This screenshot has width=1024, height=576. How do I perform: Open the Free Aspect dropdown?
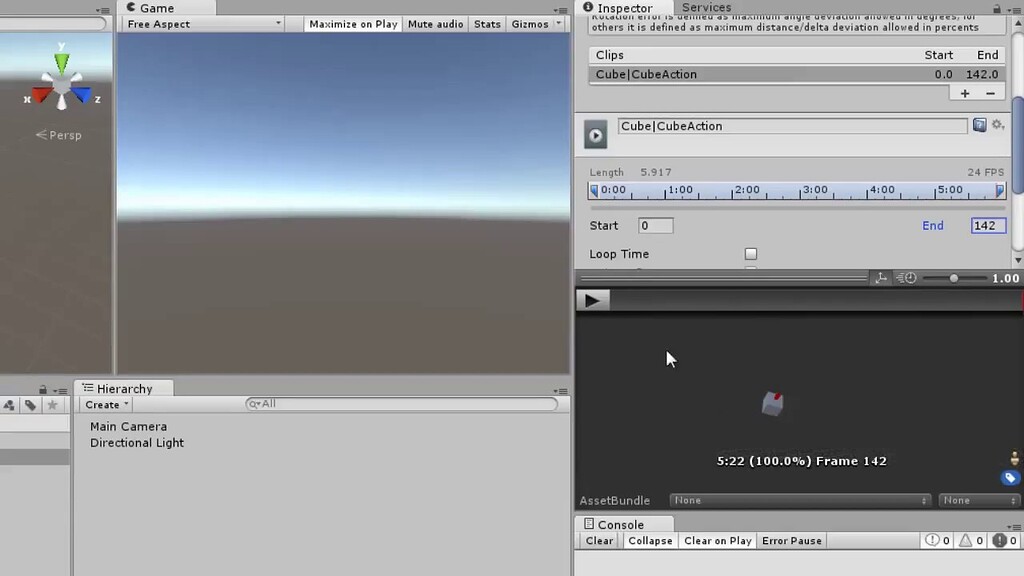tap(200, 23)
